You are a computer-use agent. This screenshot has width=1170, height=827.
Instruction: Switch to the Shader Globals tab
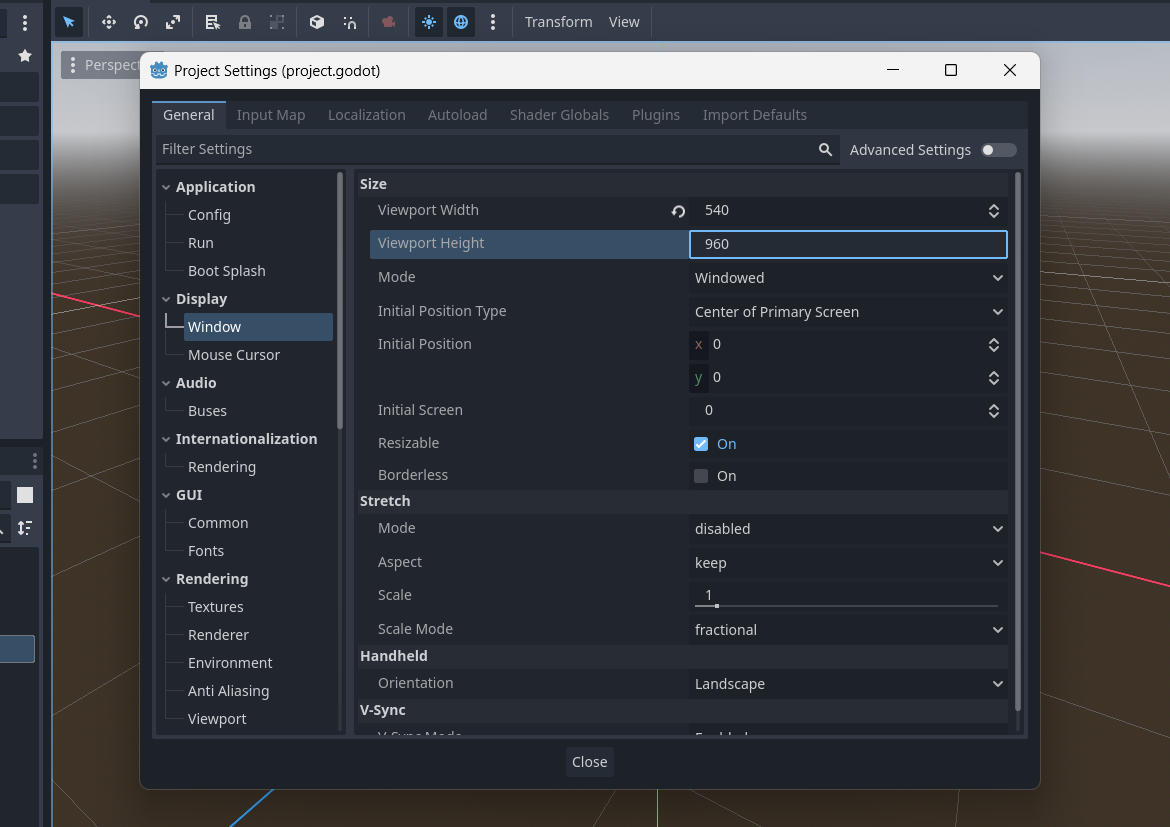(x=559, y=115)
